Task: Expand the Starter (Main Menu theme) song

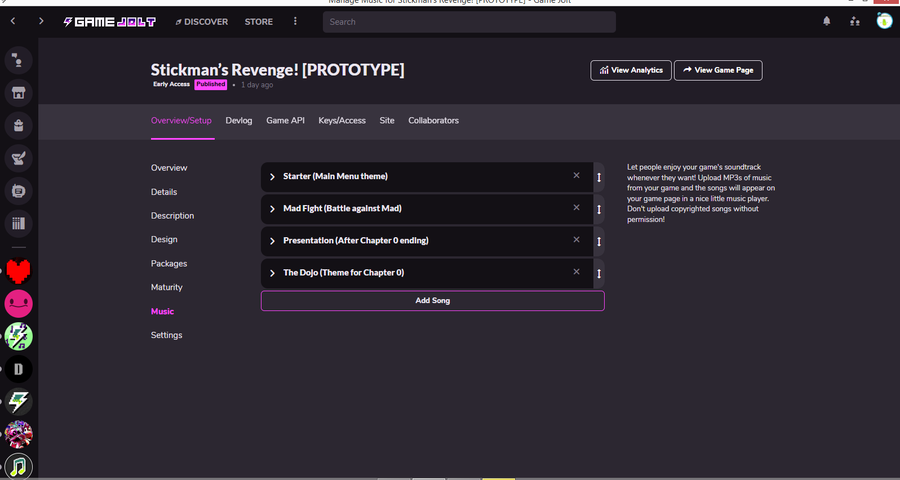Action: (272, 177)
